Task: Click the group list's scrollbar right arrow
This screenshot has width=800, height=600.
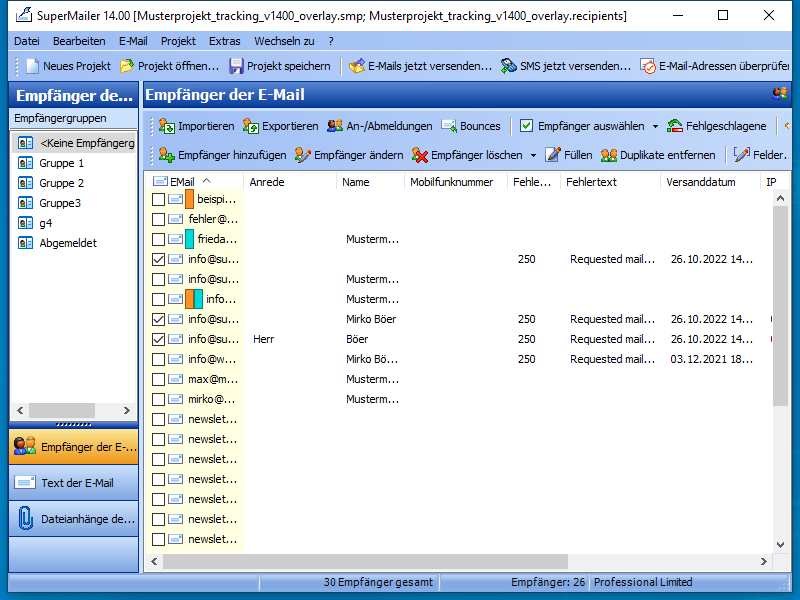Action: [127, 410]
